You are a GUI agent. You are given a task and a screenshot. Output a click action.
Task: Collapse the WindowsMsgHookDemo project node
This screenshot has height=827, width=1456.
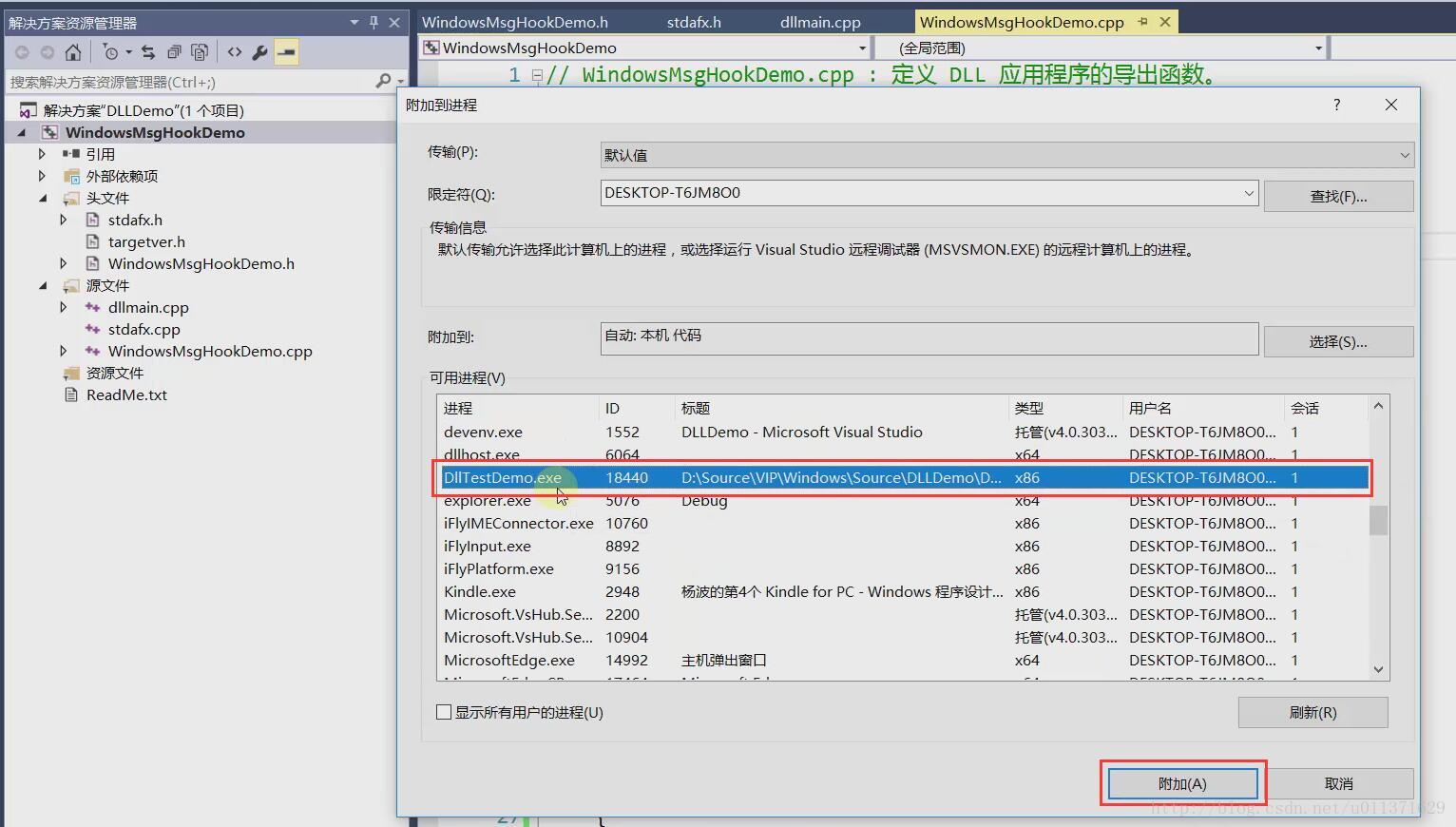[x=21, y=133]
